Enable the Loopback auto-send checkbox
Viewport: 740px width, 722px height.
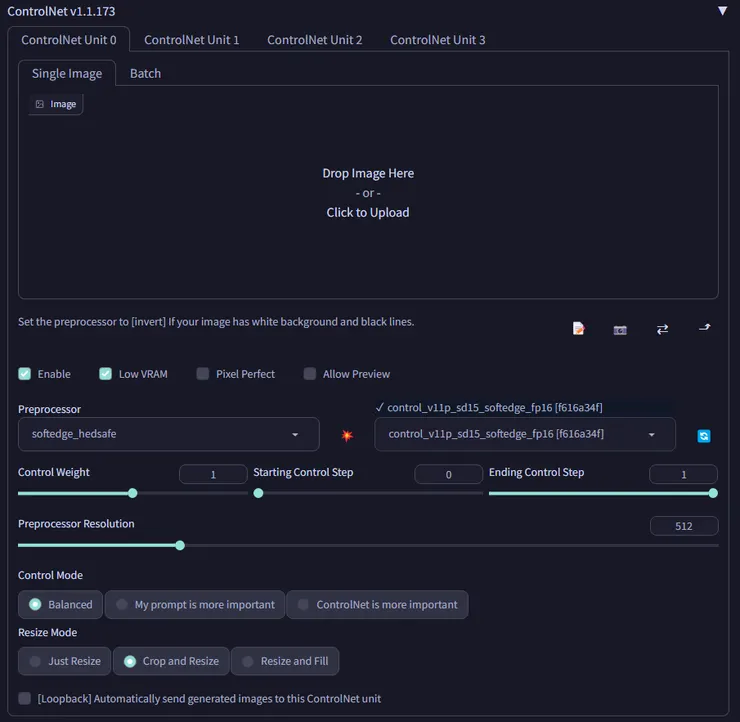(25, 698)
